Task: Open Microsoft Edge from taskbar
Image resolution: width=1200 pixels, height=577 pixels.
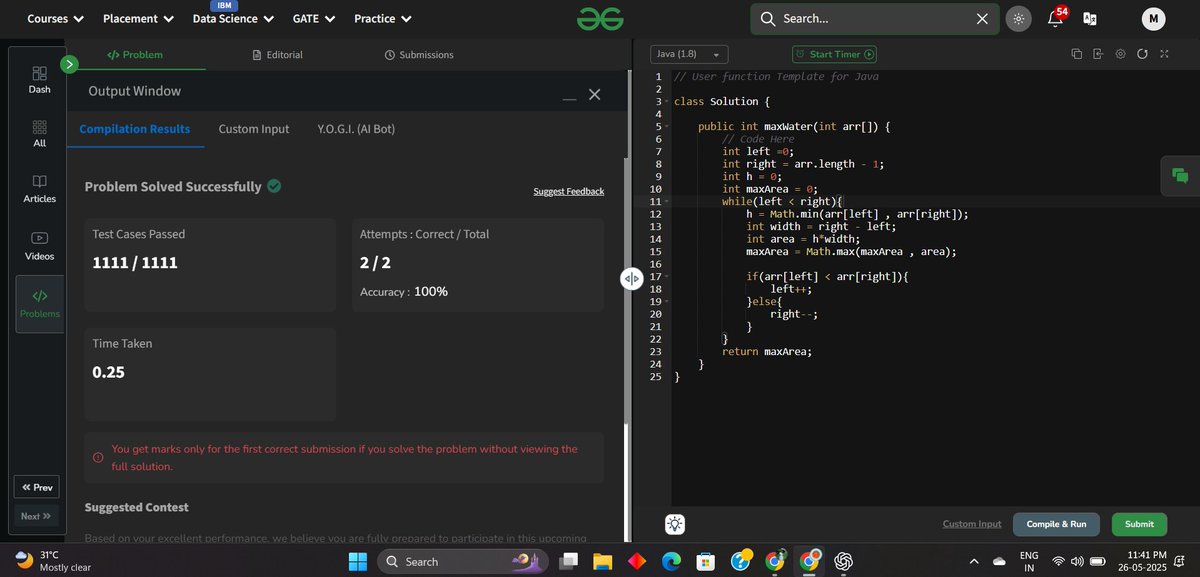Action: point(671,561)
